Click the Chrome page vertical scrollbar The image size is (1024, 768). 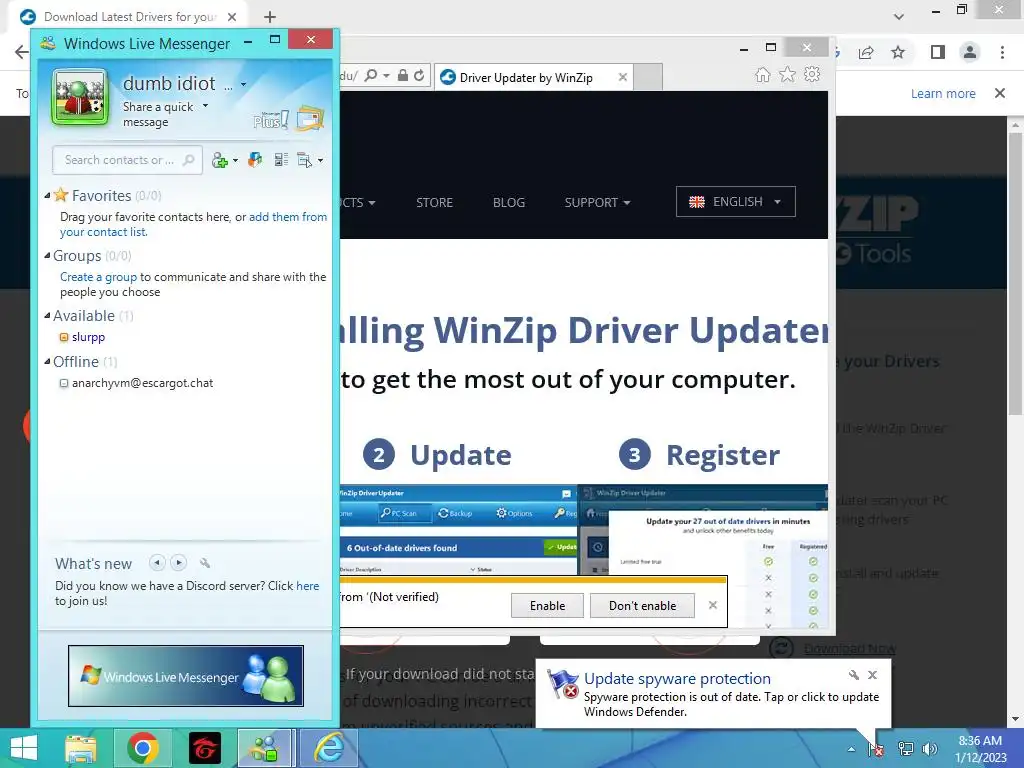click(x=1015, y=274)
